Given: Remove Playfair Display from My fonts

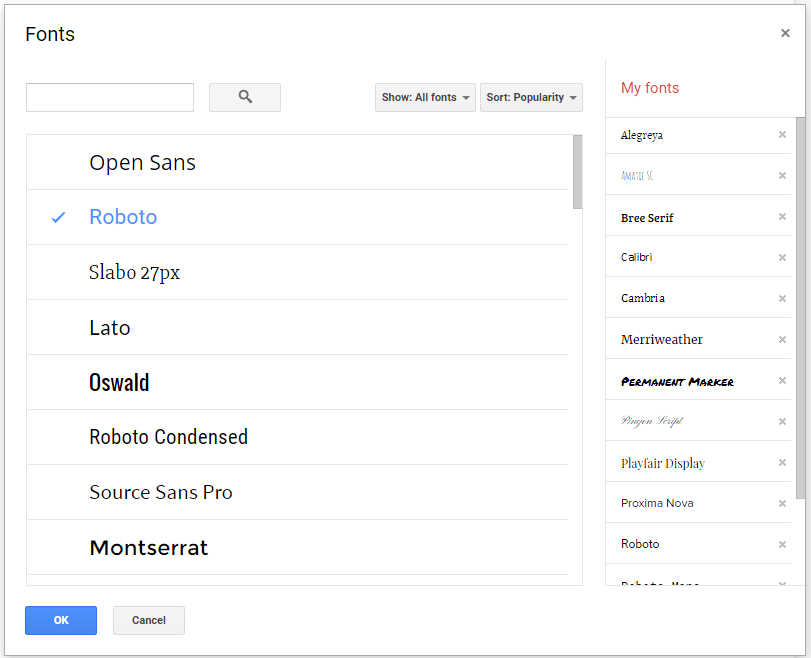Looking at the screenshot, I should [x=782, y=461].
